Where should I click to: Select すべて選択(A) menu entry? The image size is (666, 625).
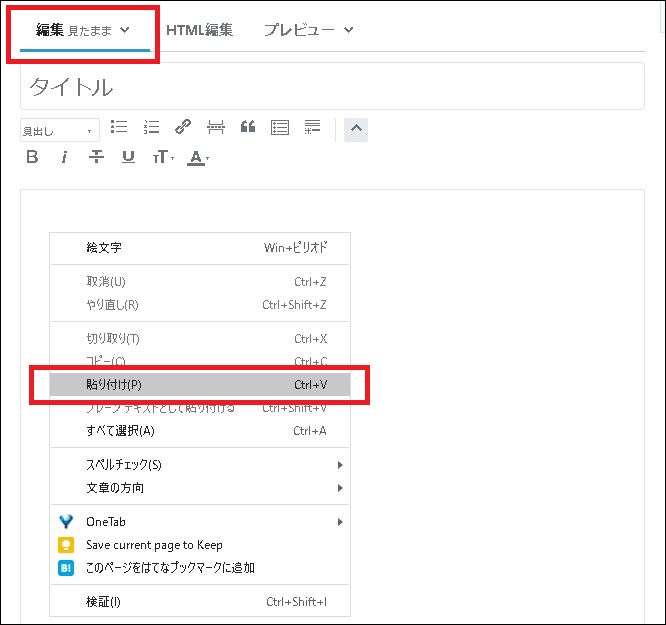point(200,431)
